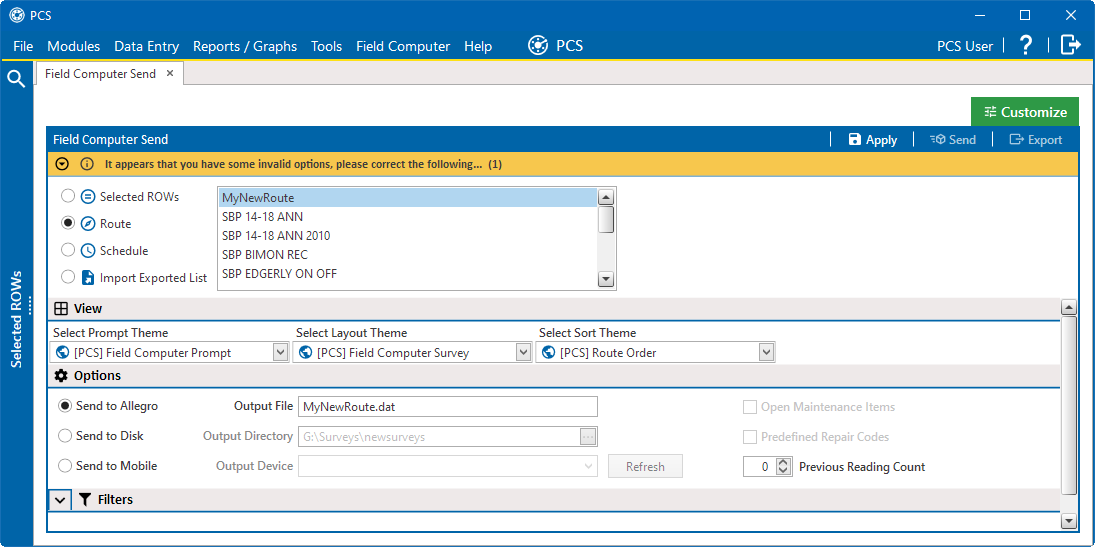The width and height of the screenshot is (1095, 547).
Task: Click the Import Exported List file icon
Action: 88,277
